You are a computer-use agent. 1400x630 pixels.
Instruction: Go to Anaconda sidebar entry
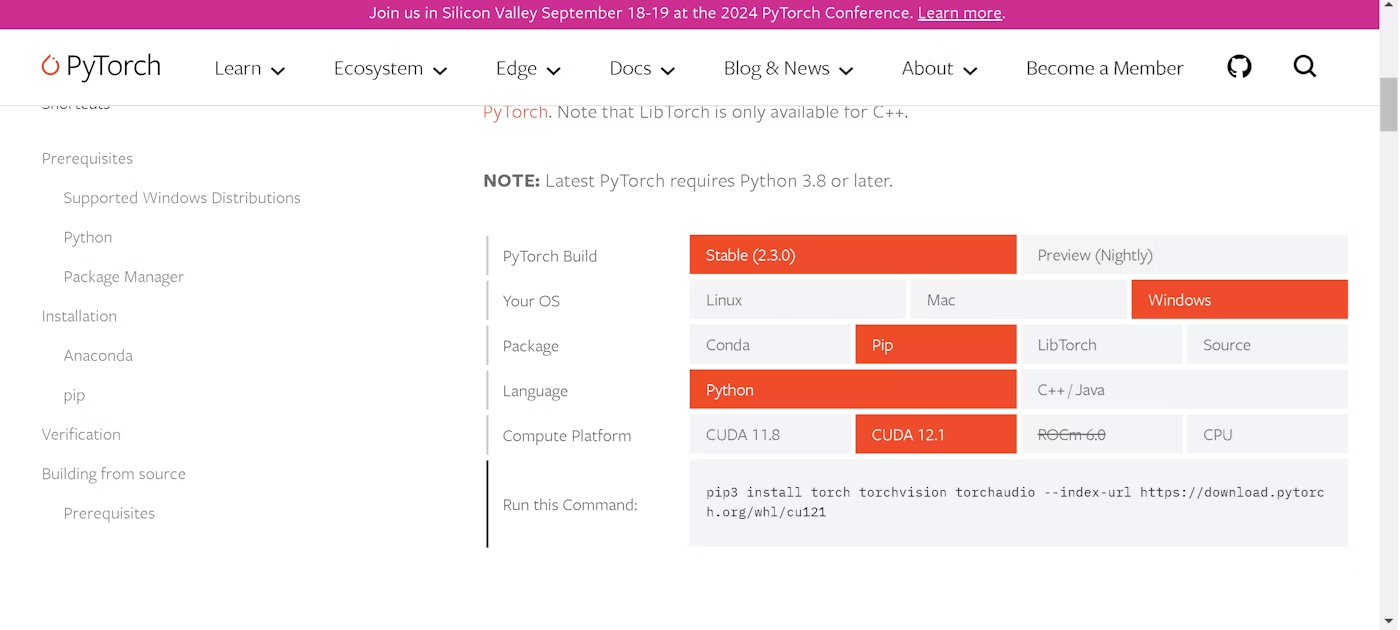tap(98, 355)
